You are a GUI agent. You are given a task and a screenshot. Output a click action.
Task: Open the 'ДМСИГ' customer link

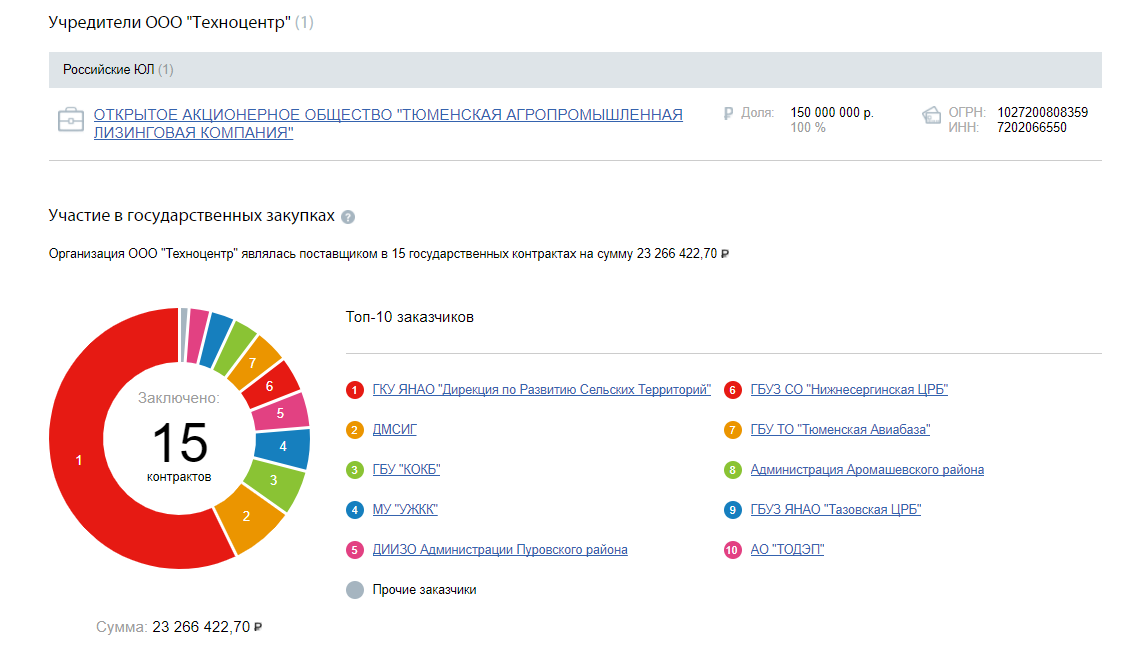click(x=394, y=430)
